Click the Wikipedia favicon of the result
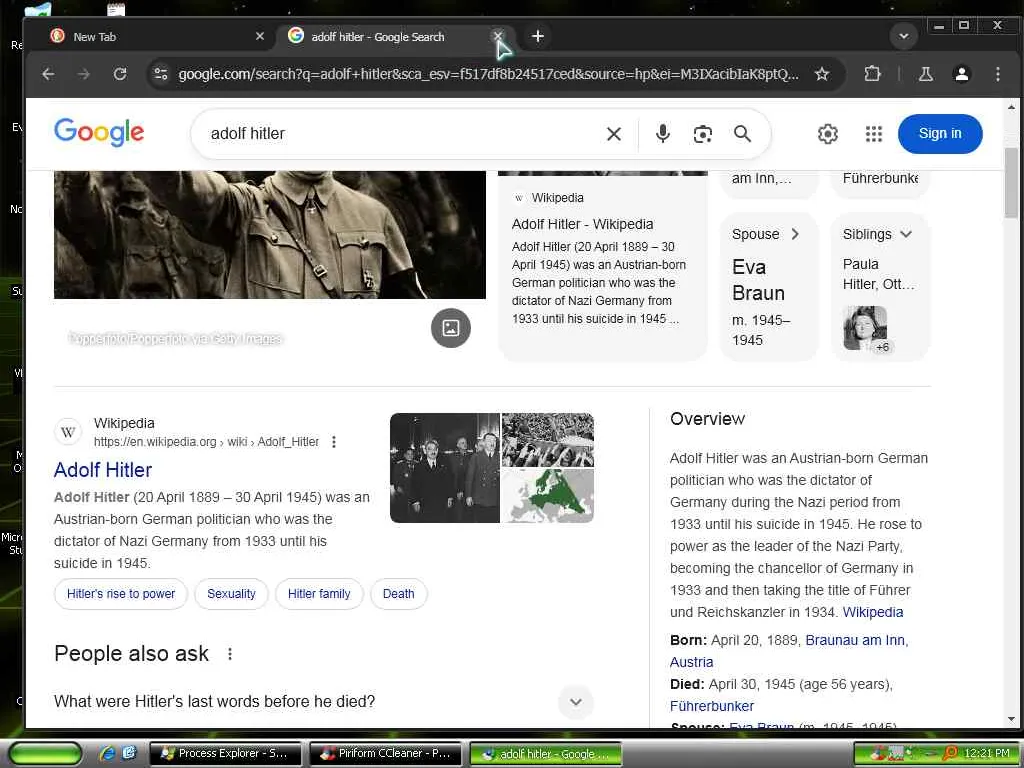This screenshot has width=1024, height=768. (68, 432)
